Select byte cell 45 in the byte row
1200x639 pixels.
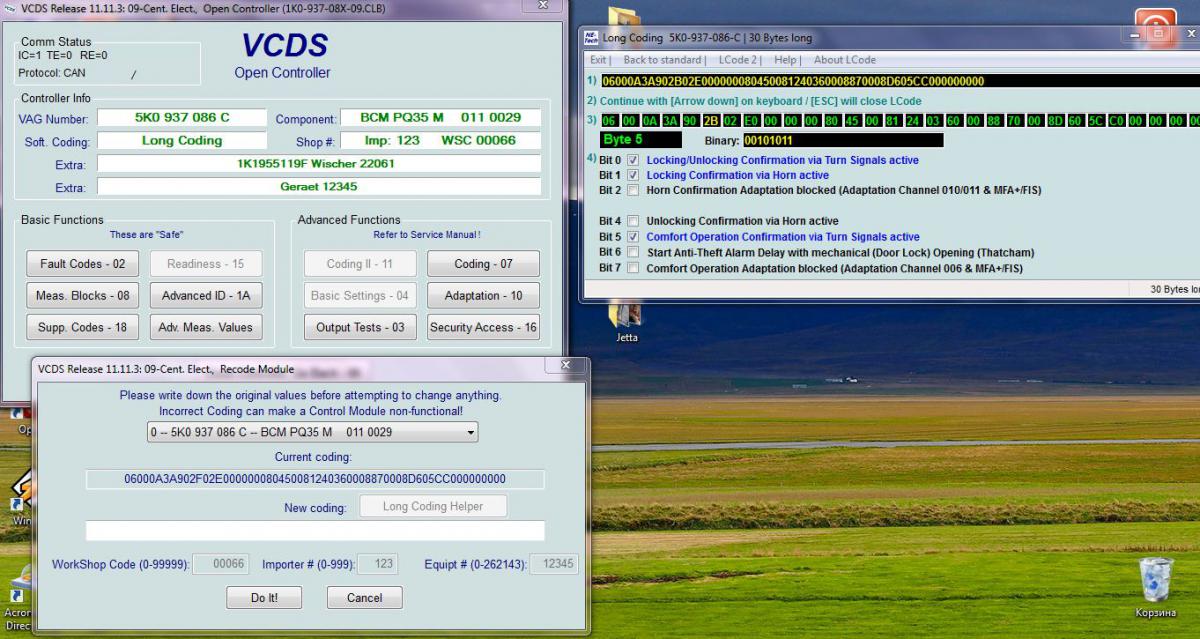click(852, 121)
